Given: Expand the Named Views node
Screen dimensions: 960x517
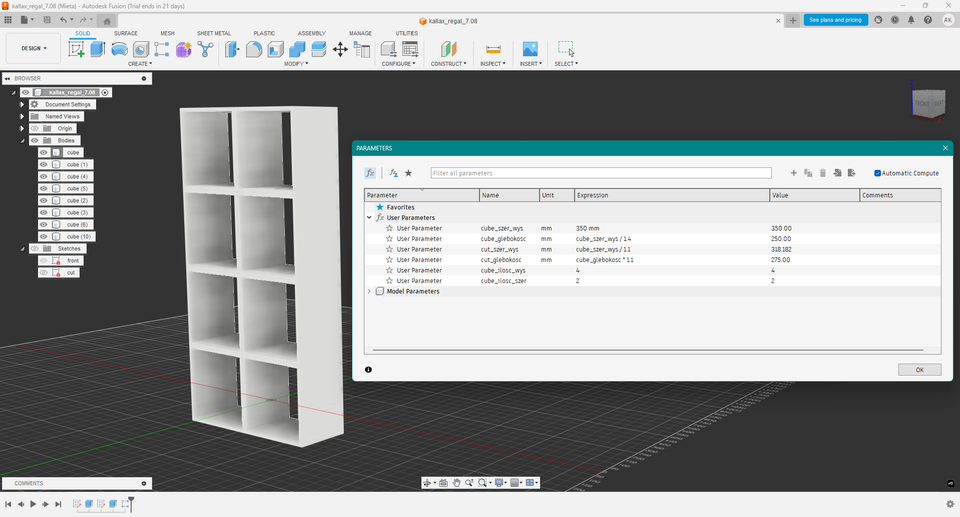Looking at the screenshot, I should pyautogui.click(x=22, y=116).
